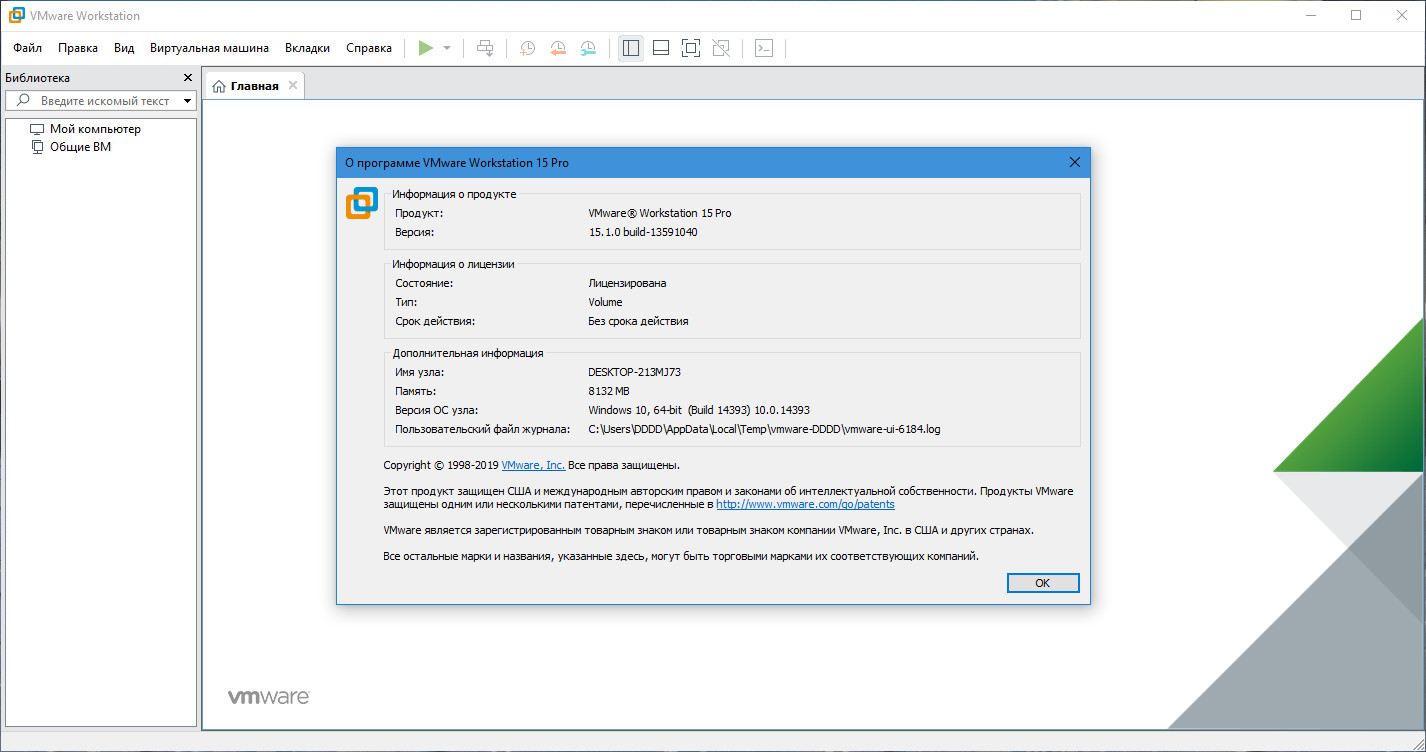Toggle the thumbnail bar view
The width and height of the screenshot is (1426, 752).
tap(660, 47)
